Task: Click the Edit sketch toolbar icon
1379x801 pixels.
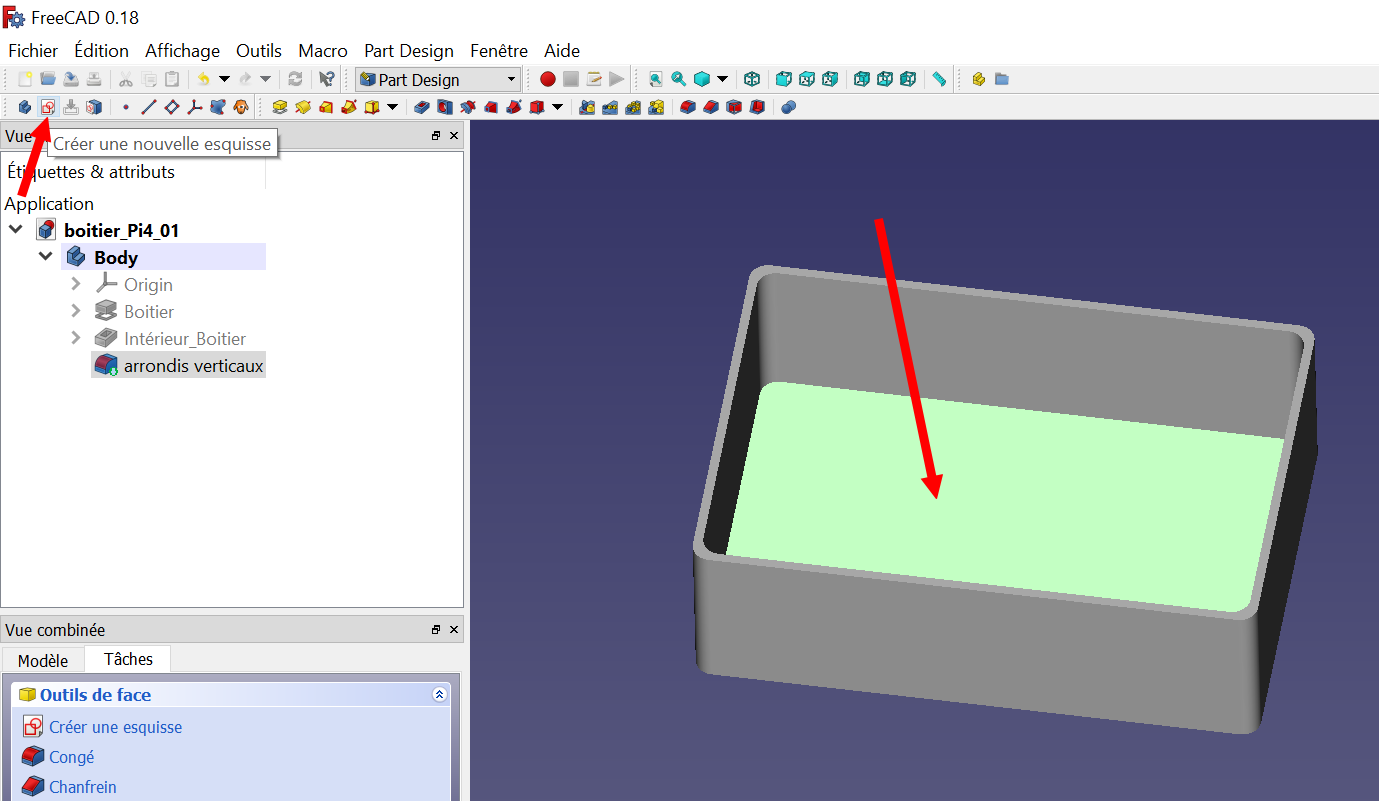Action: pyautogui.click(x=71, y=107)
